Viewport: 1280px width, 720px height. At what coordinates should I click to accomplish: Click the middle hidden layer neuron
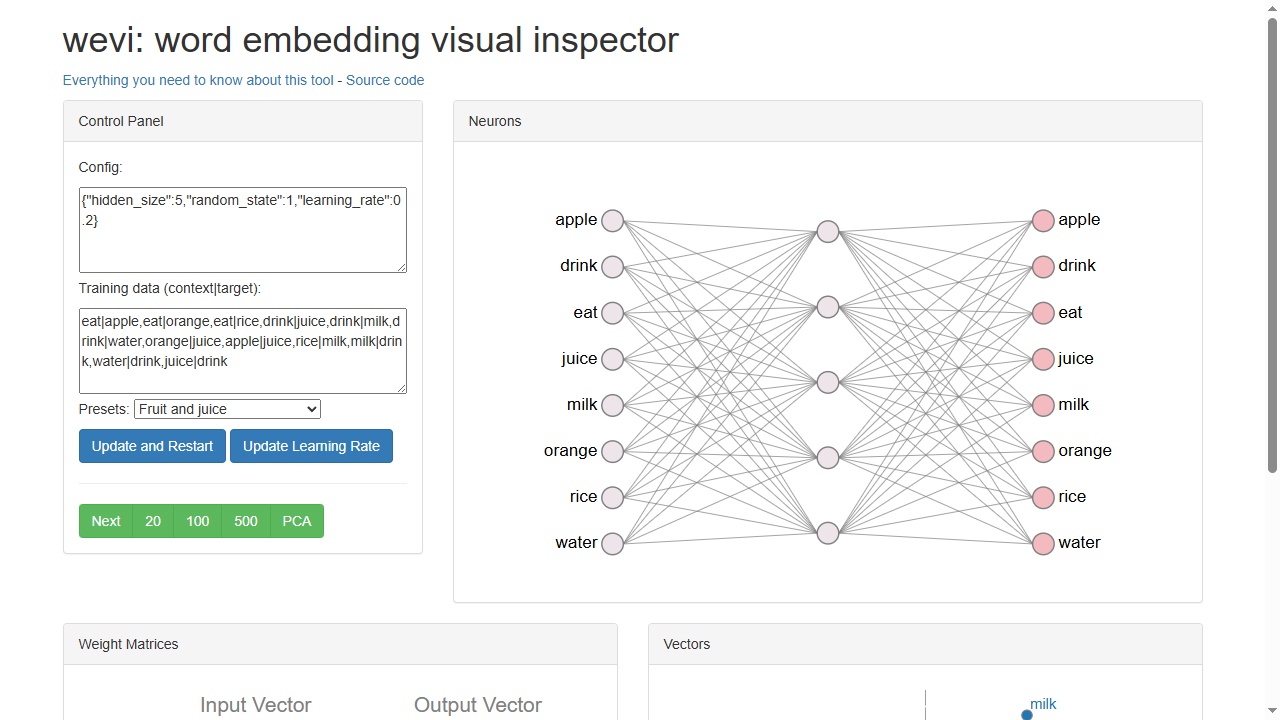pos(828,382)
